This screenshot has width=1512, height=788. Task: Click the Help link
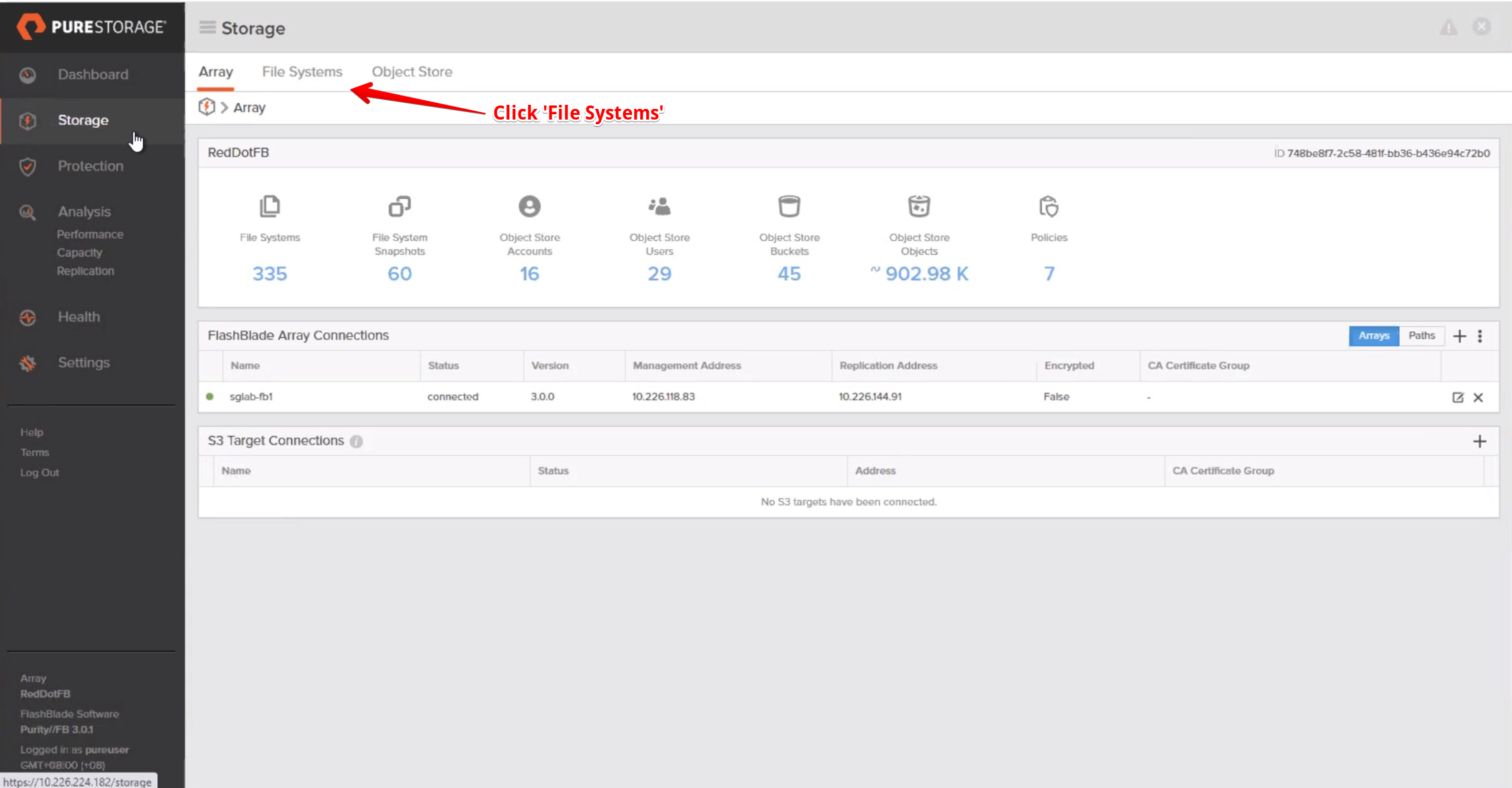32,432
